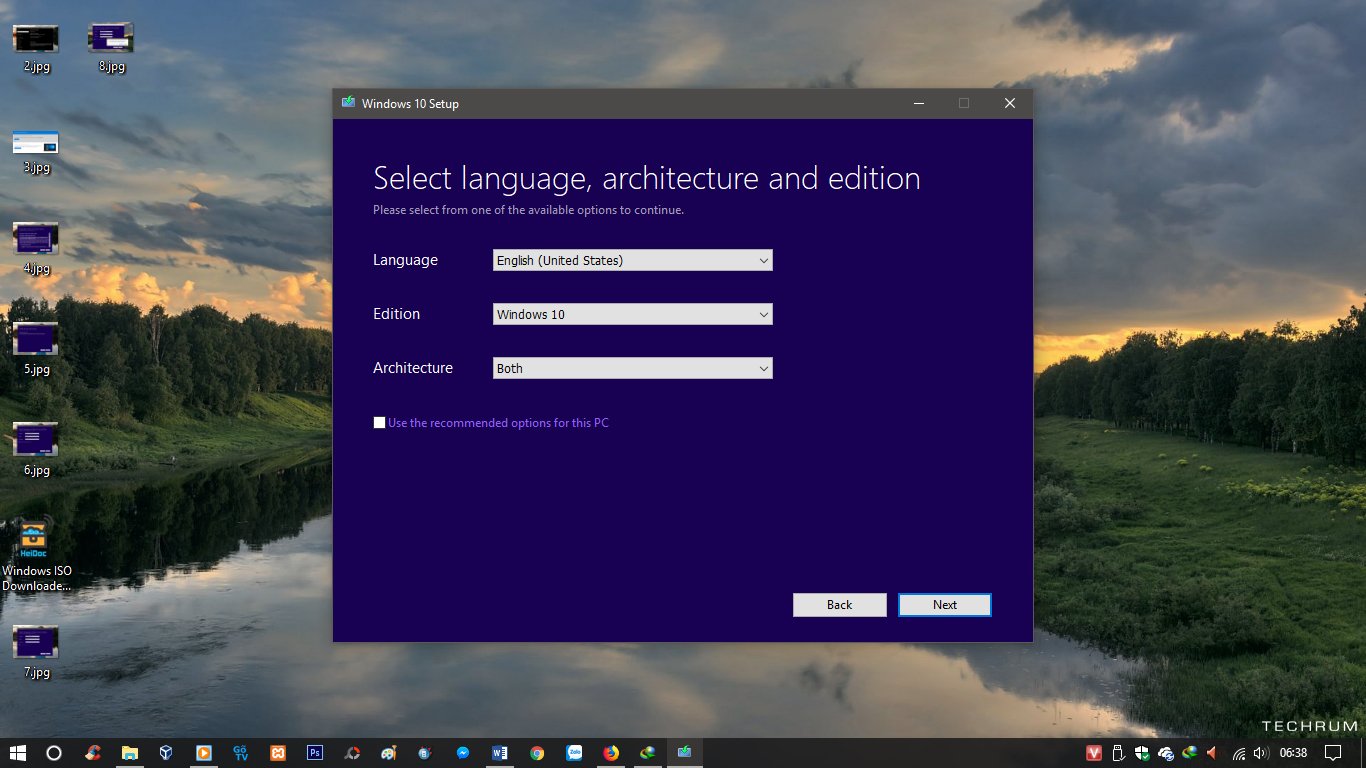Click the Back button
This screenshot has height=768, width=1366.
pos(840,605)
